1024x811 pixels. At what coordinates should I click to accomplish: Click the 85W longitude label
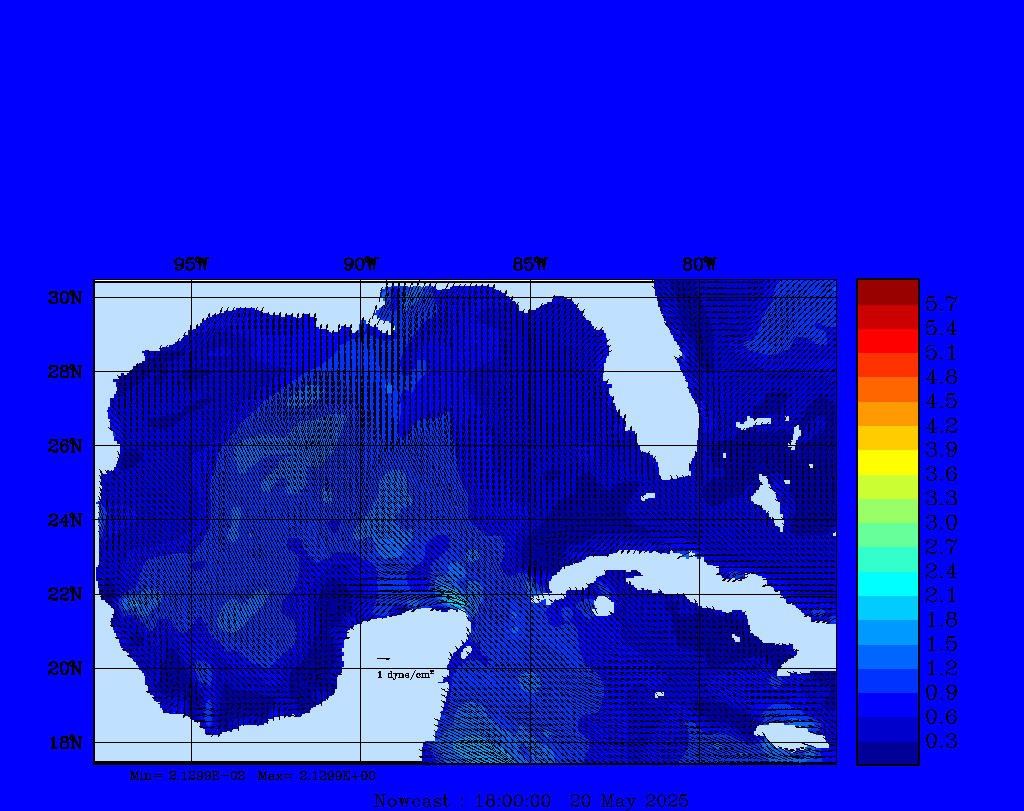pyautogui.click(x=529, y=265)
